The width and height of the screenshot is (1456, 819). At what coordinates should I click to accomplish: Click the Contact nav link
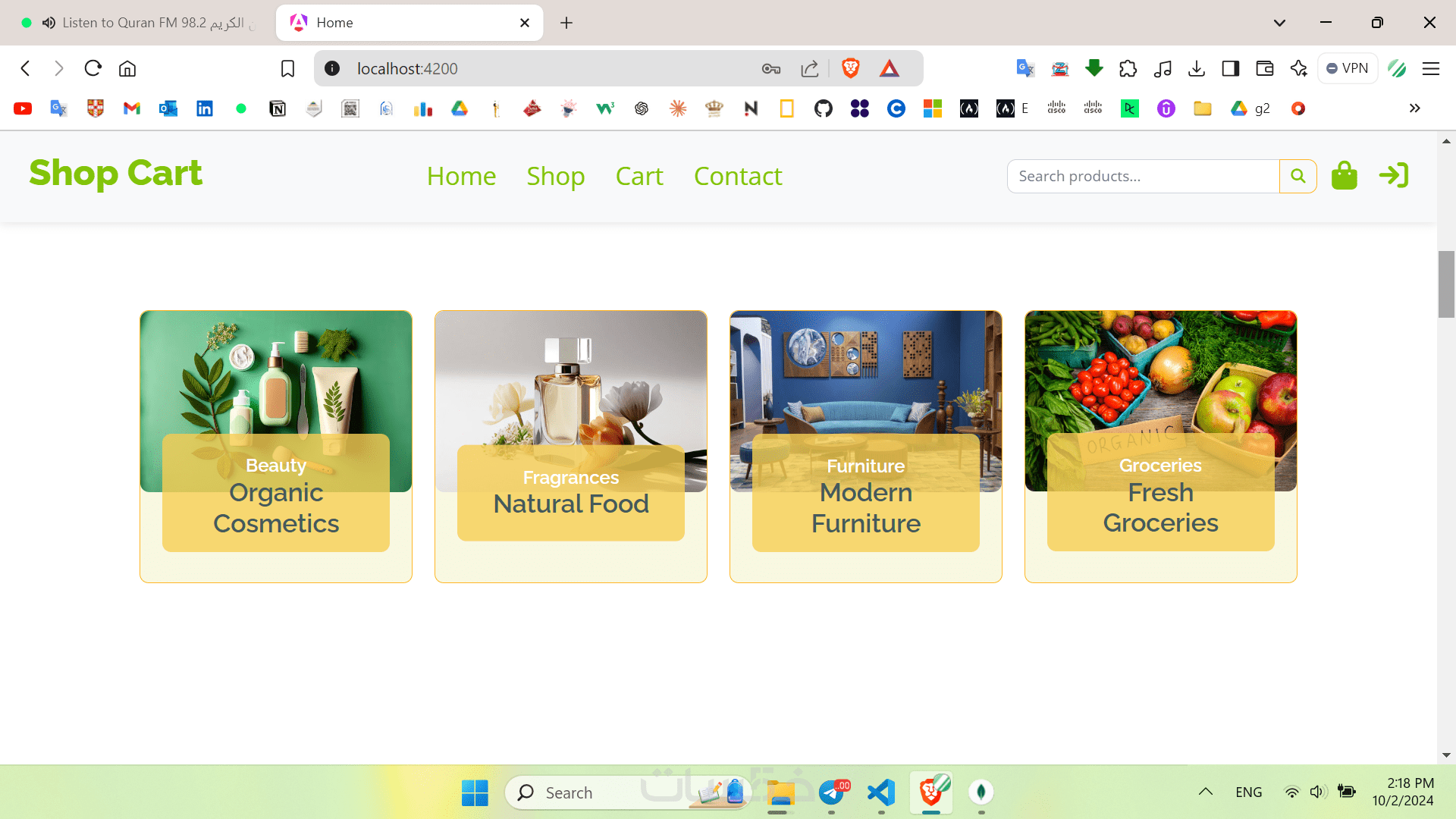pos(737,176)
